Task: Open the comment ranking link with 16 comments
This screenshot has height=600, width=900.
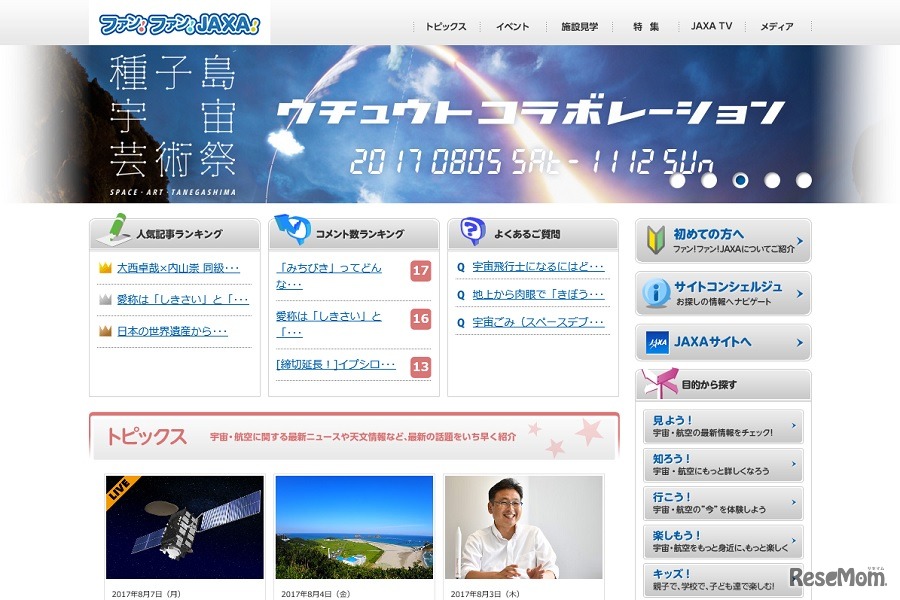Action: 328,324
